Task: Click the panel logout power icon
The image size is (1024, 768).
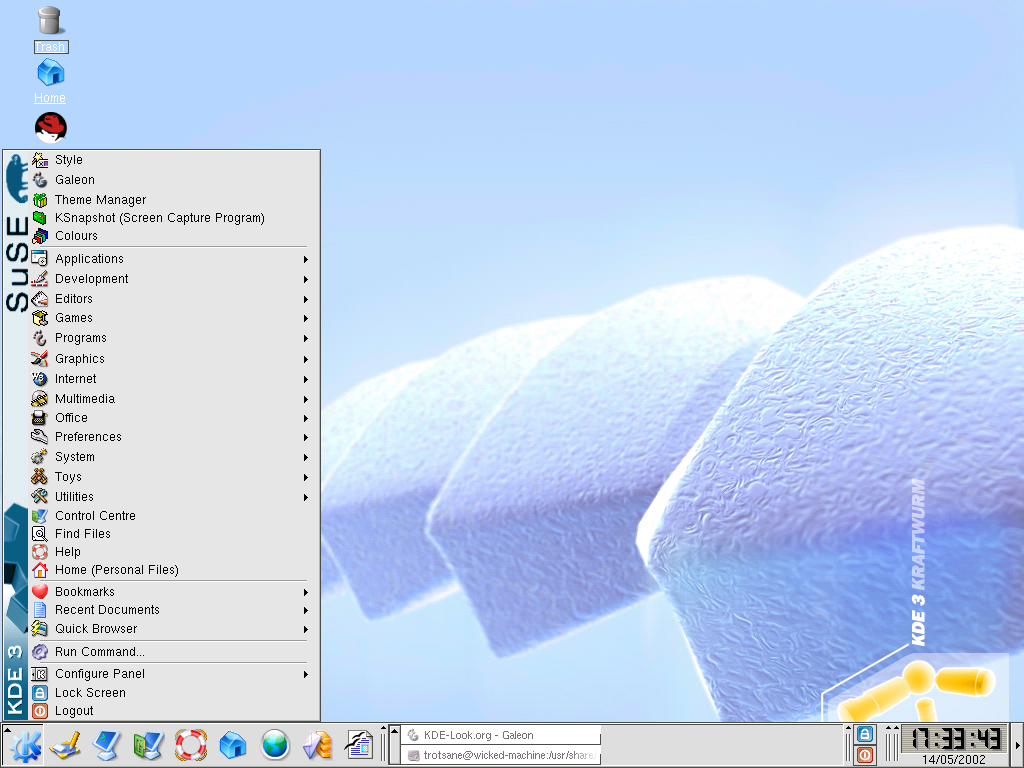Action: pyautogui.click(x=865, y=755)
